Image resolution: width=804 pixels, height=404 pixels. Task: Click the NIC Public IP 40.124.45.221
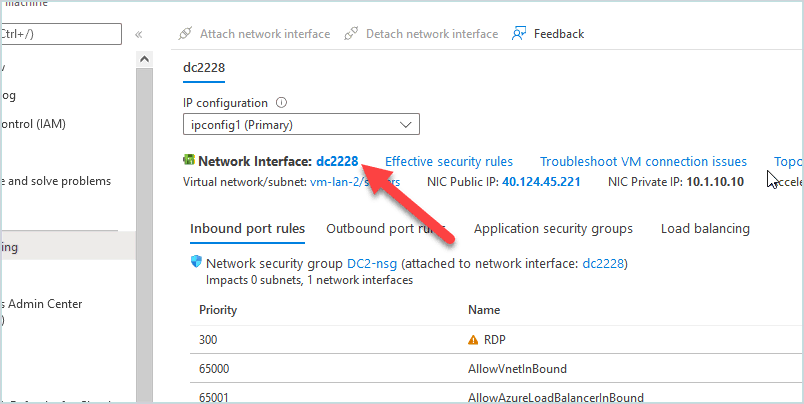(x=541, y=181)
